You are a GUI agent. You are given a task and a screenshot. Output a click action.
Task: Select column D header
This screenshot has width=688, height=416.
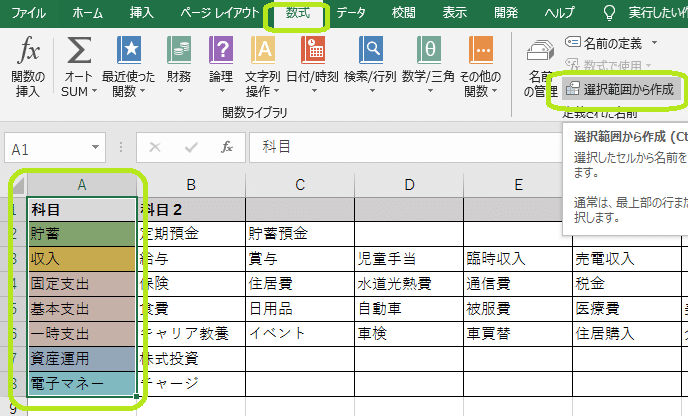[x=409, y=185]
